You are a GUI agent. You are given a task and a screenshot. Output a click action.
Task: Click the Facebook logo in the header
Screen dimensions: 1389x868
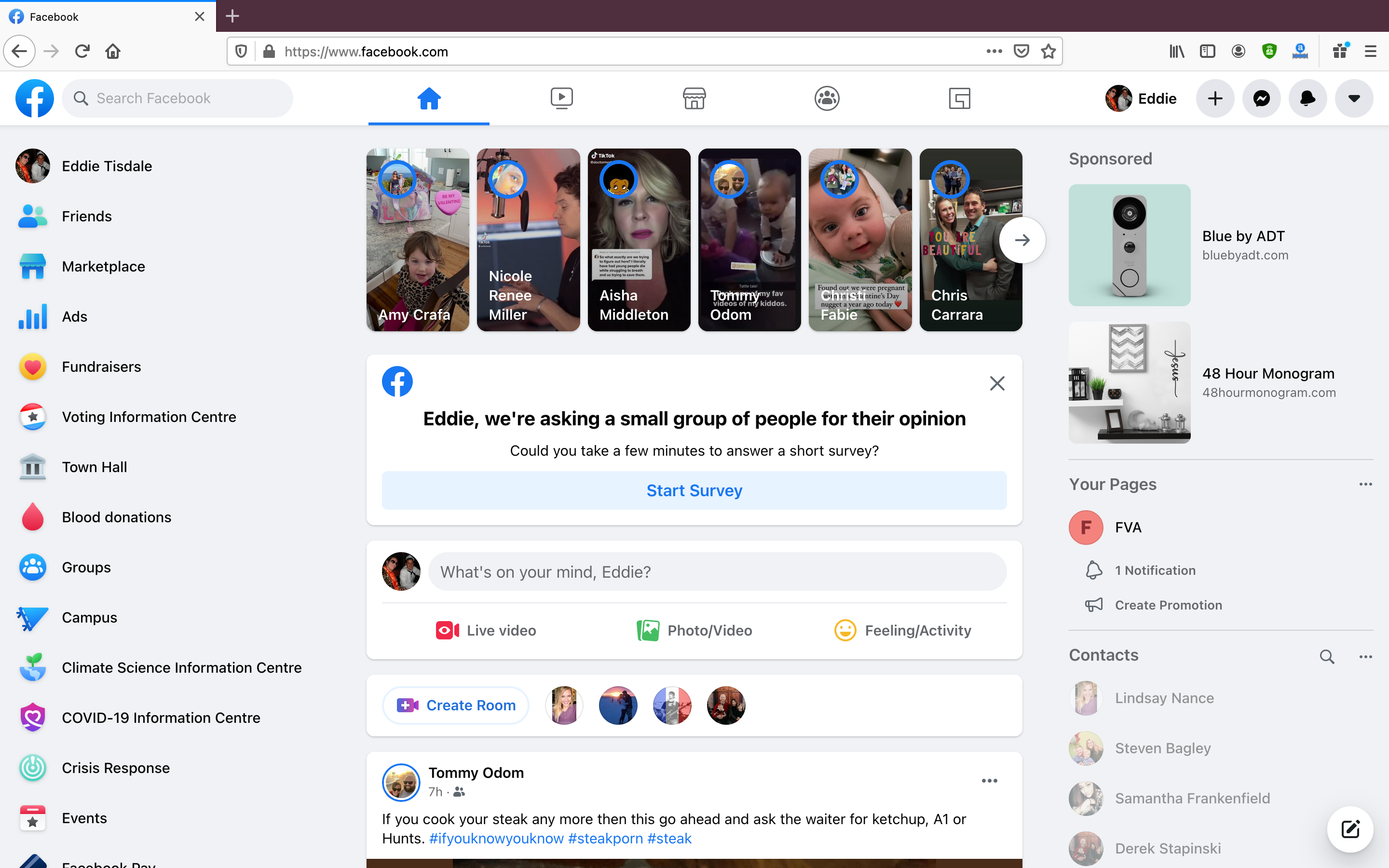(x=34, y=98)
